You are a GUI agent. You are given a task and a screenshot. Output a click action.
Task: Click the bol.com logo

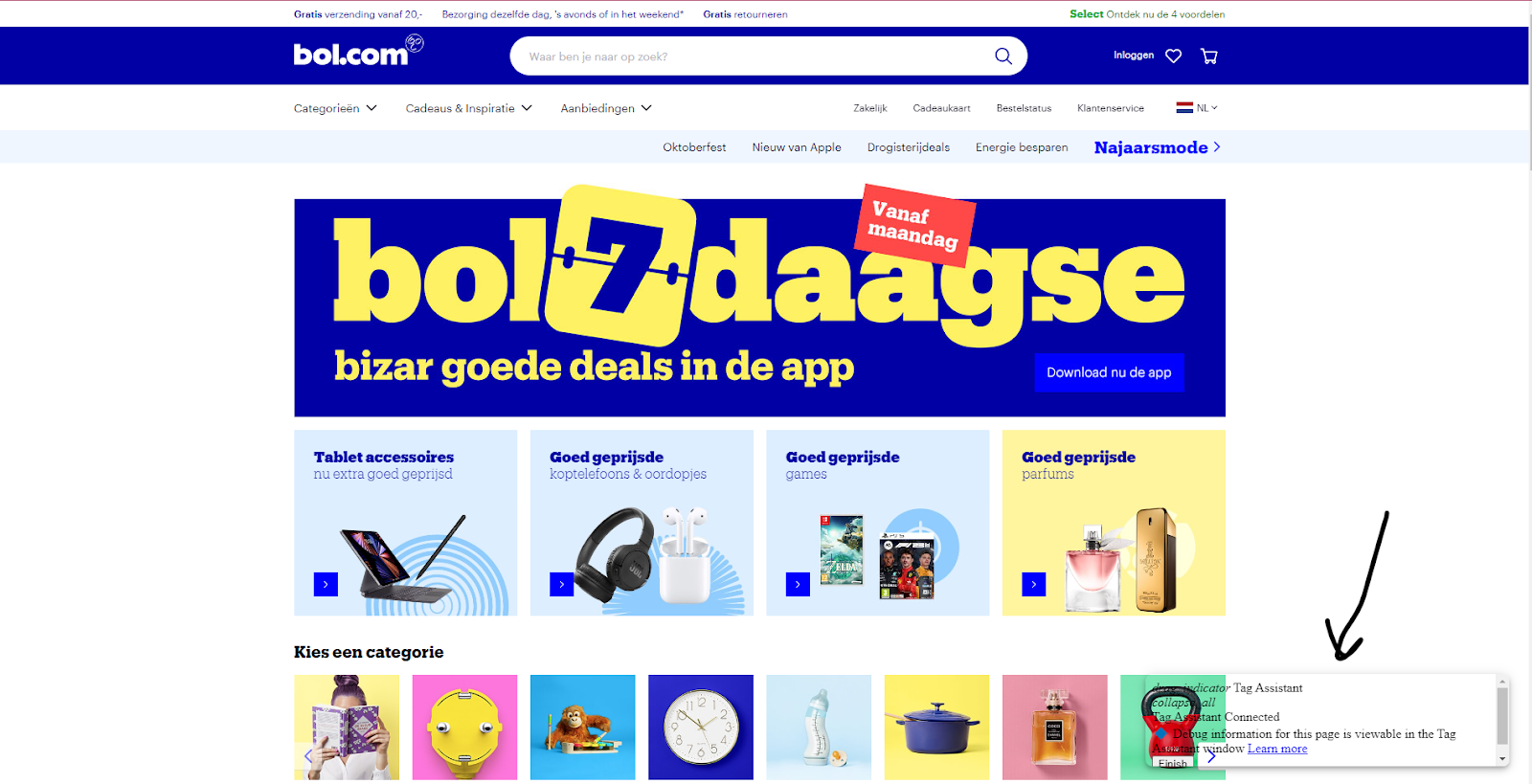point(358,51)
